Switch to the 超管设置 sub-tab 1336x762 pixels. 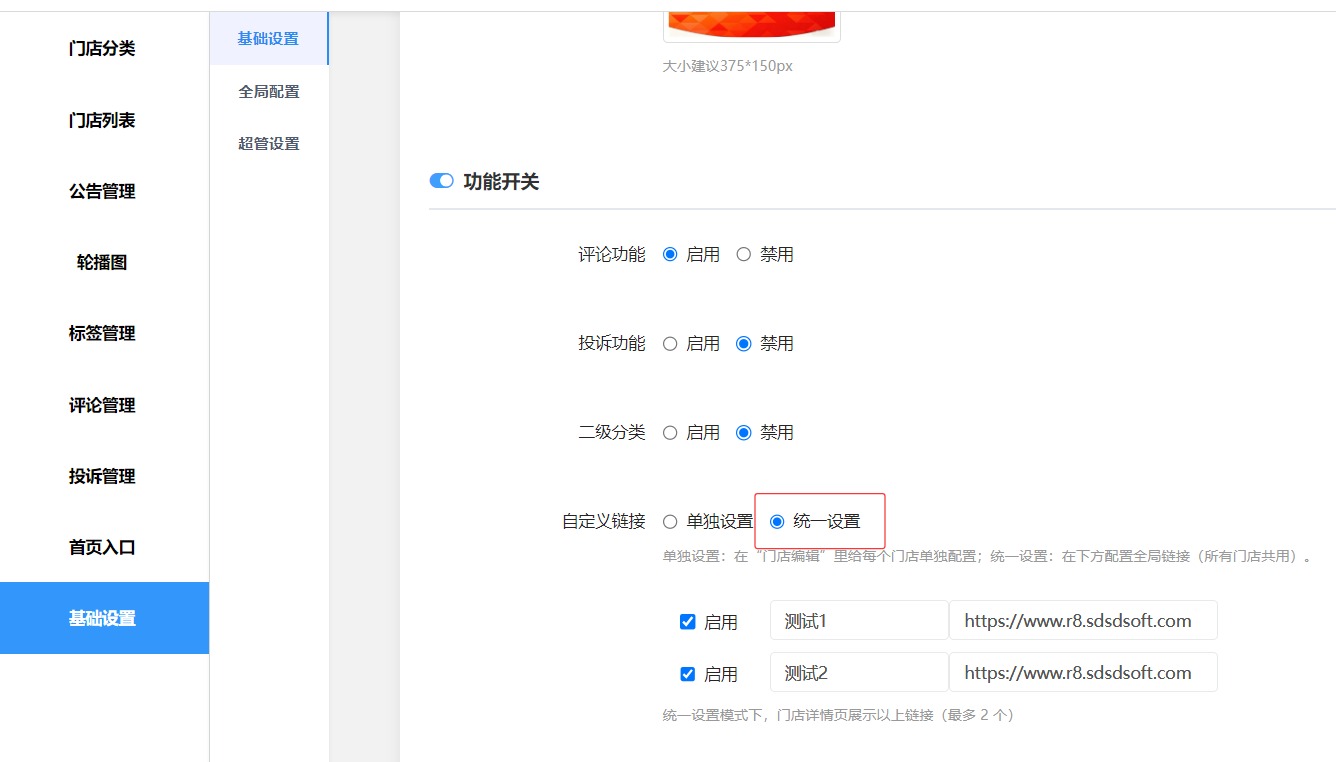coord(269,143)
